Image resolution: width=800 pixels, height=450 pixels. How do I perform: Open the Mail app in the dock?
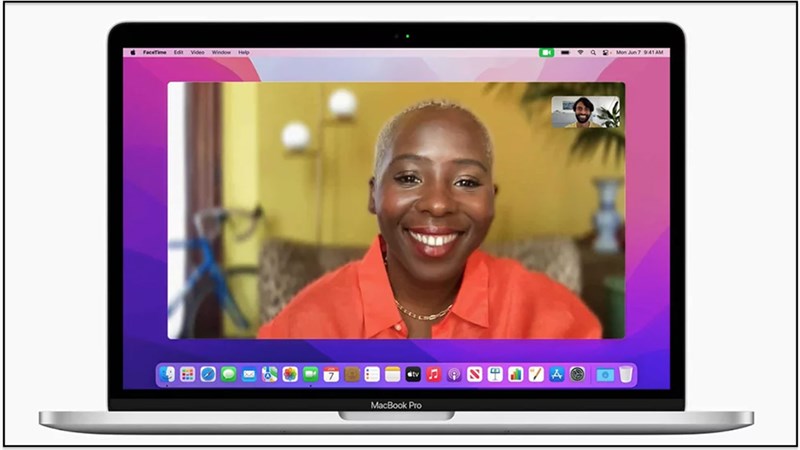[x=249, y=374]
